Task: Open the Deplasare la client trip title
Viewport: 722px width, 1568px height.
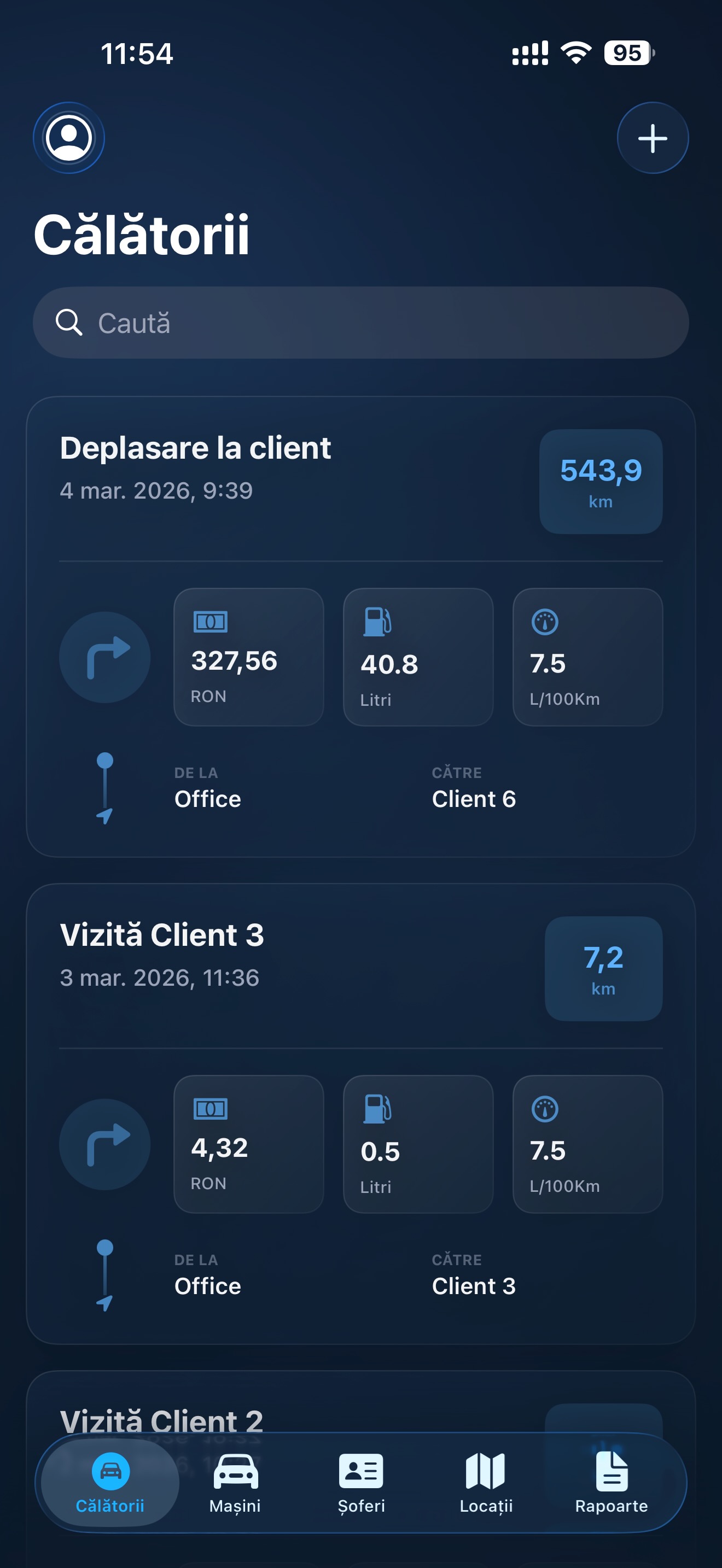Action: 195,448
